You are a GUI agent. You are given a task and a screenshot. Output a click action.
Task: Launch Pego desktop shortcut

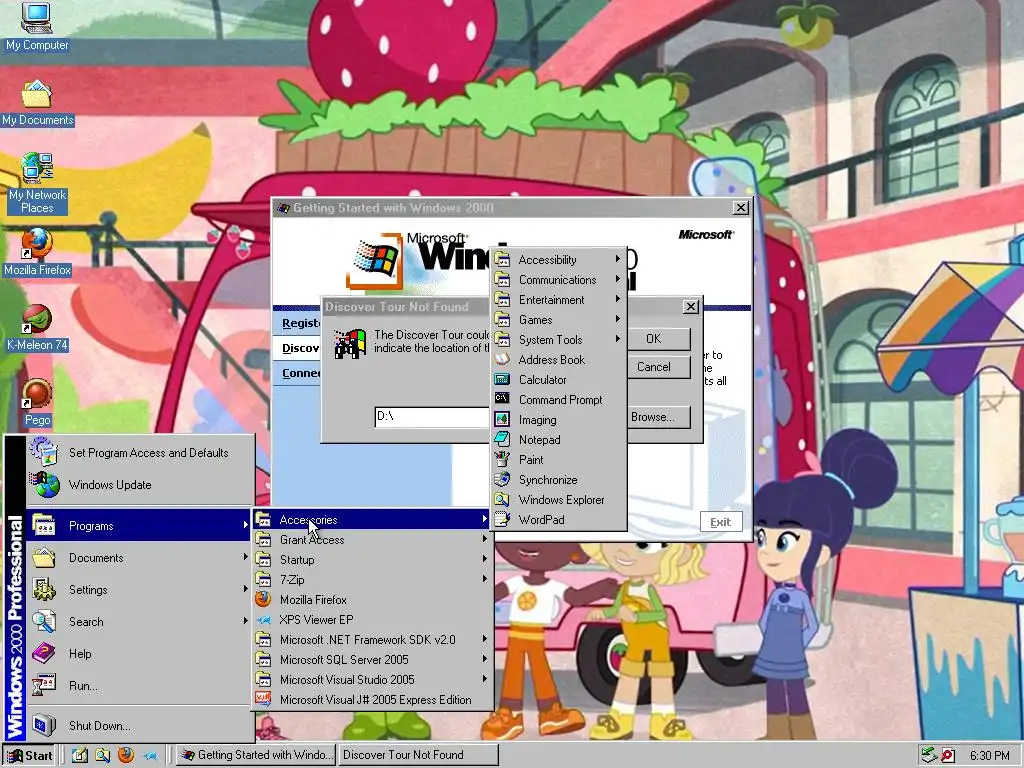[37, 402]
